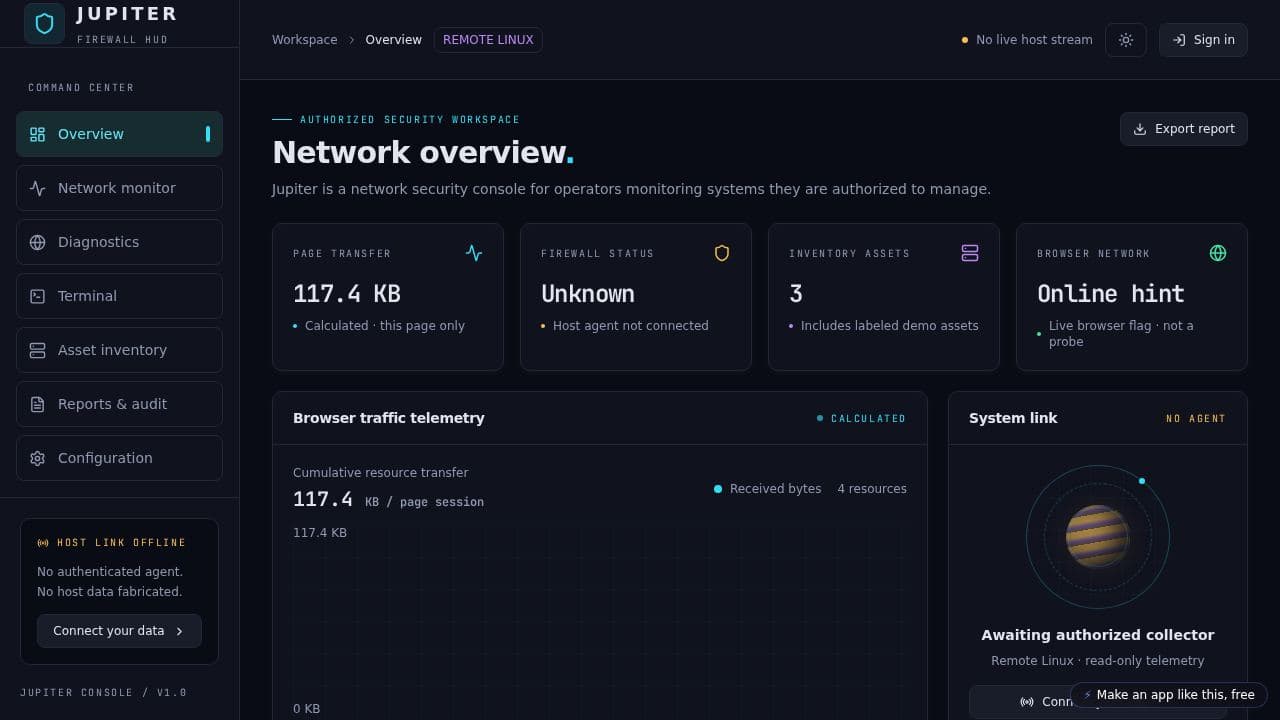
Task: Open the Diagnostics sidebar item
Action: (x=119, y=242)
